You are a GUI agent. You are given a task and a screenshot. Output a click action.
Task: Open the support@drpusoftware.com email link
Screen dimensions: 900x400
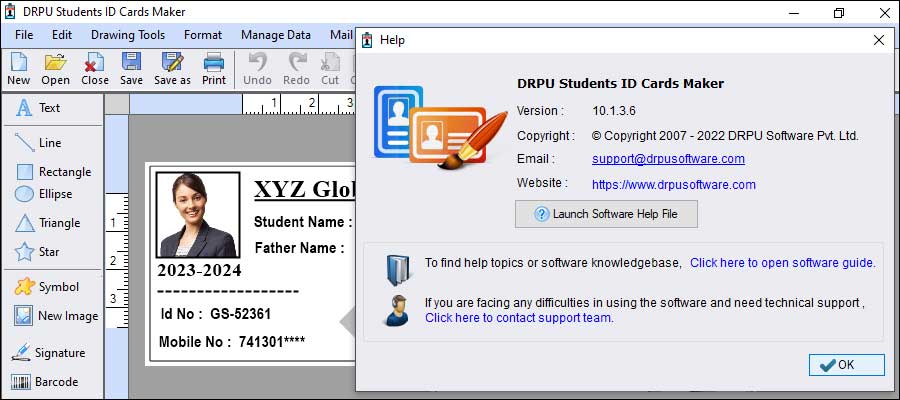[x=668, y=159]
